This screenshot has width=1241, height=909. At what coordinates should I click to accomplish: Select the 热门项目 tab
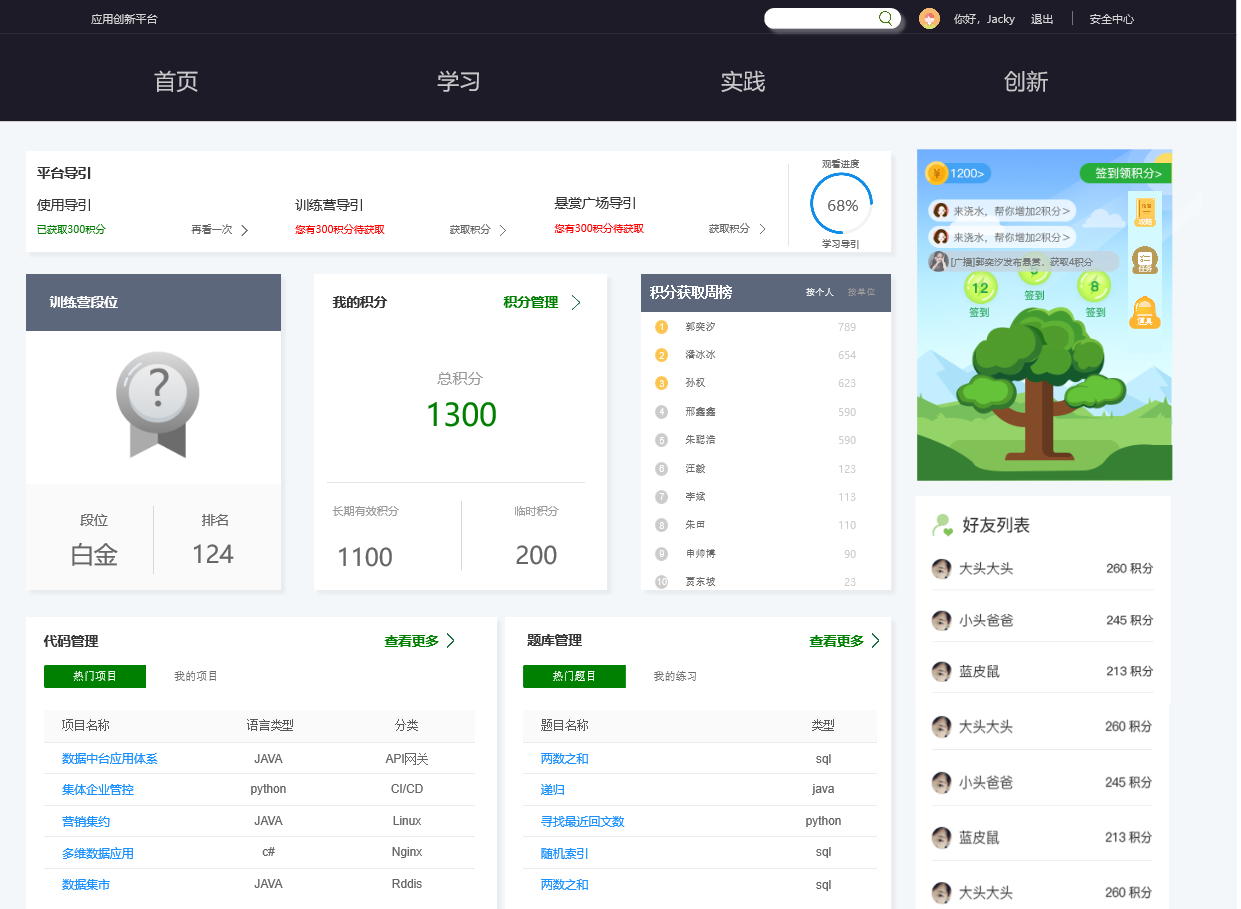(x=95, y=677)
